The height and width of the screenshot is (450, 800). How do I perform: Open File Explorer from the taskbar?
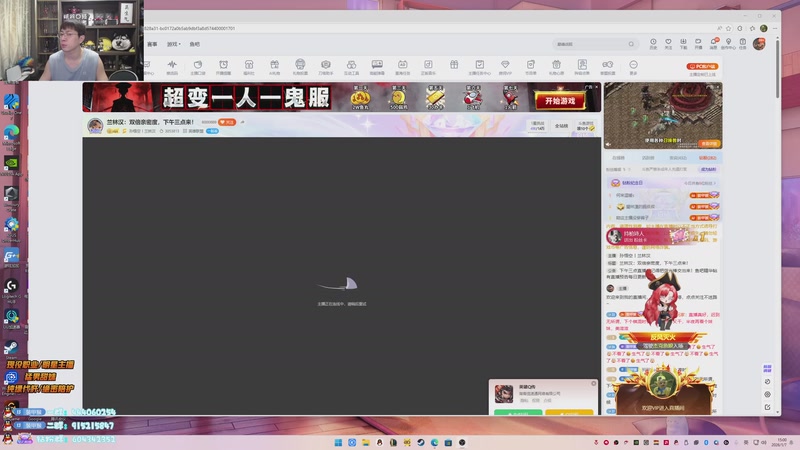[x=366, y=442]
